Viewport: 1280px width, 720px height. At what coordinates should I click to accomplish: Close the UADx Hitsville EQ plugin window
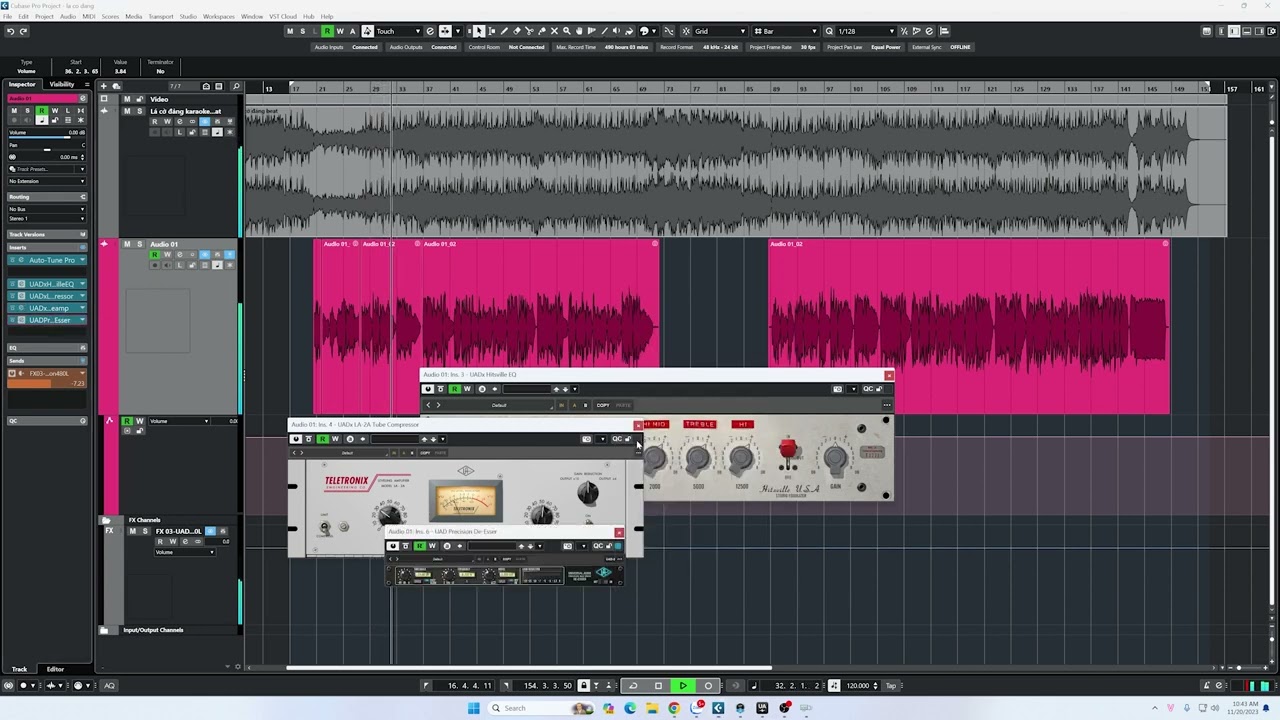pyautogui.click(x=888, y=375)
